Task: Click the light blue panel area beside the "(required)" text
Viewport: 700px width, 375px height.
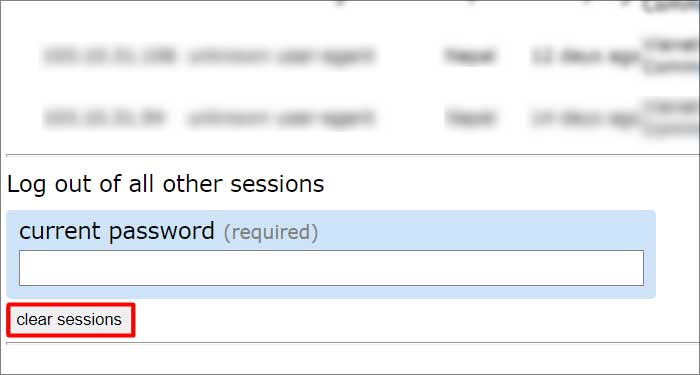Action: coord(482,231)
